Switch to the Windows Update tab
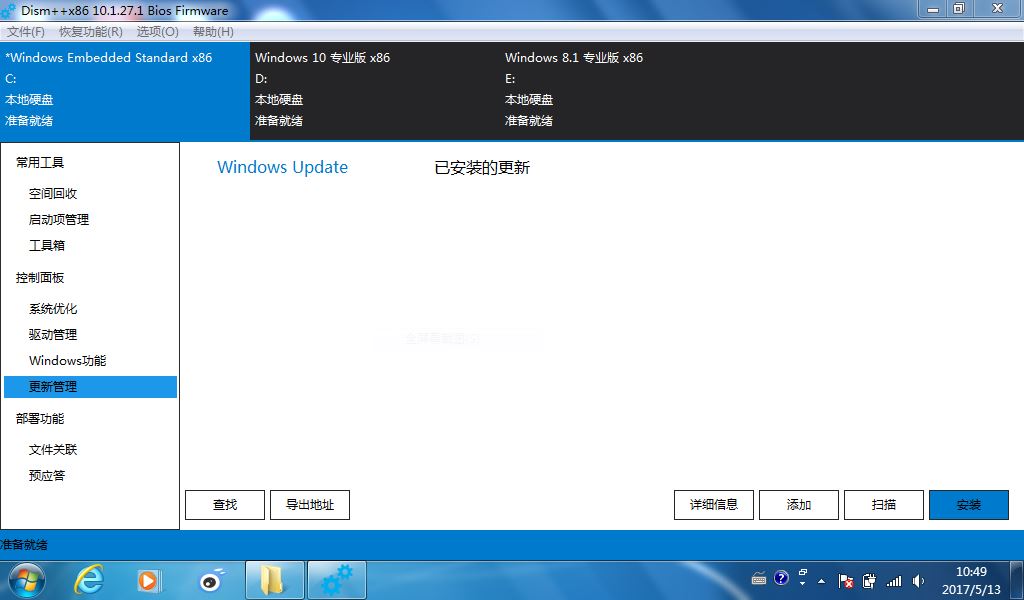The image size is (1024, 600). pyautogui.click(x=282, y=167)
